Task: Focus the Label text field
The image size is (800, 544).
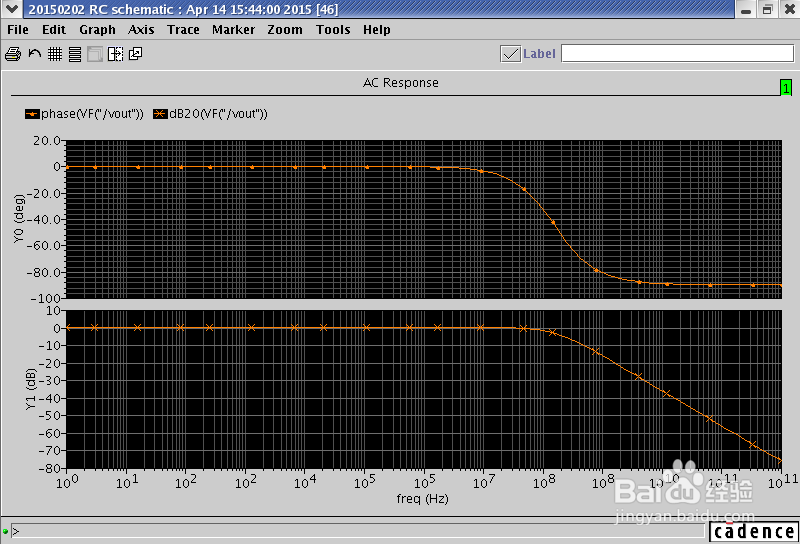Action: (x=677, y=53)
